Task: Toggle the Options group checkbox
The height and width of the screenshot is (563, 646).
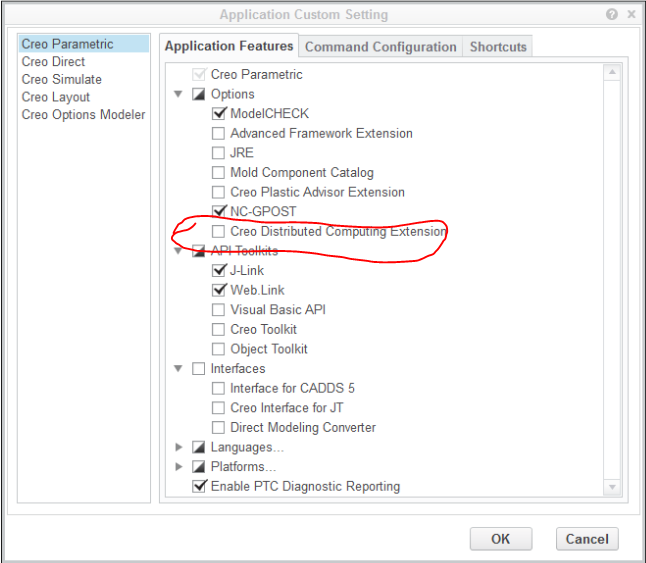Action: (199, 94)
